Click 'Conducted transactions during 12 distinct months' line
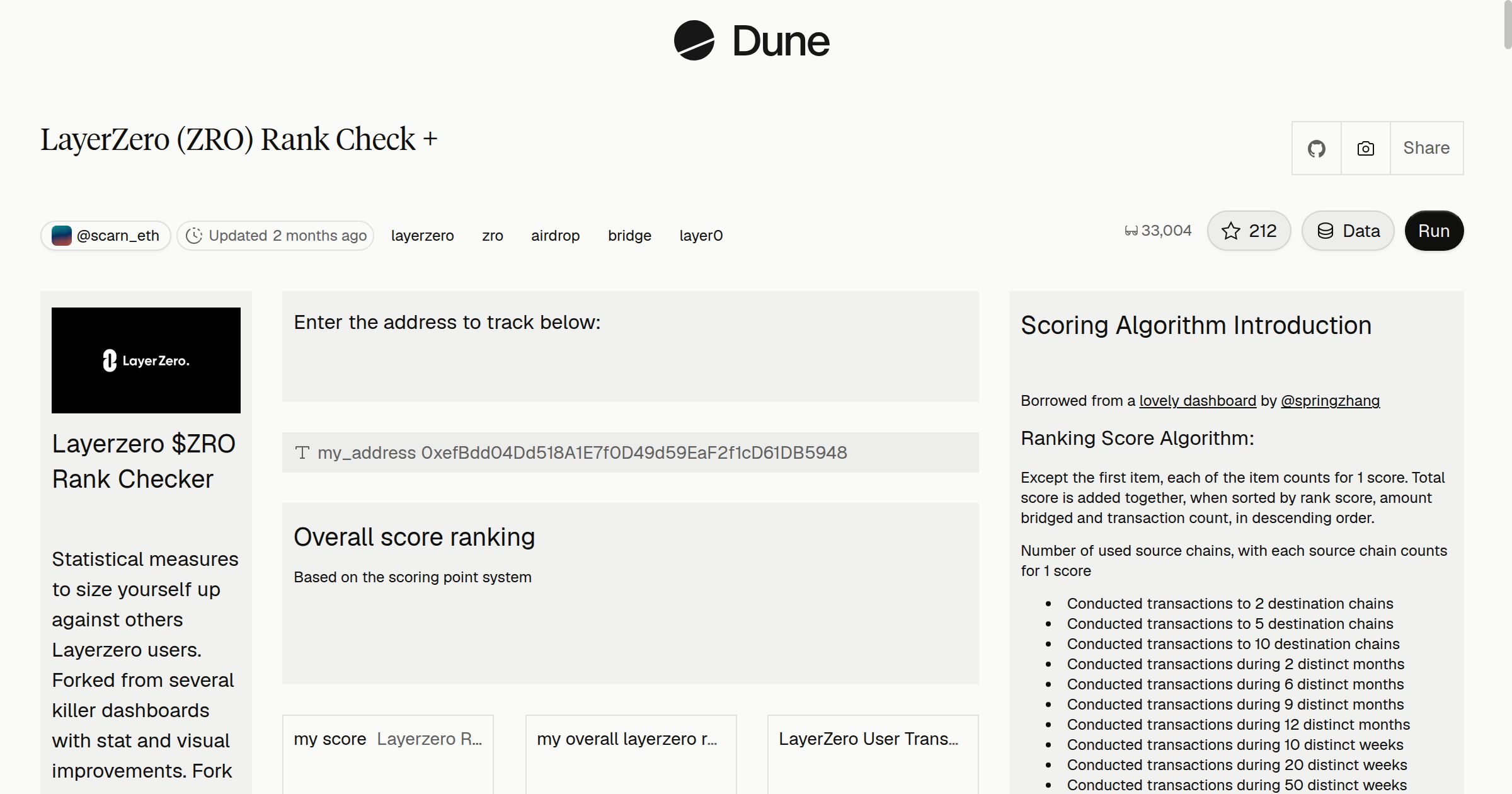The width and height of the screenshot is (1512, 794). pyautogui.click(x=1238, y=725)
